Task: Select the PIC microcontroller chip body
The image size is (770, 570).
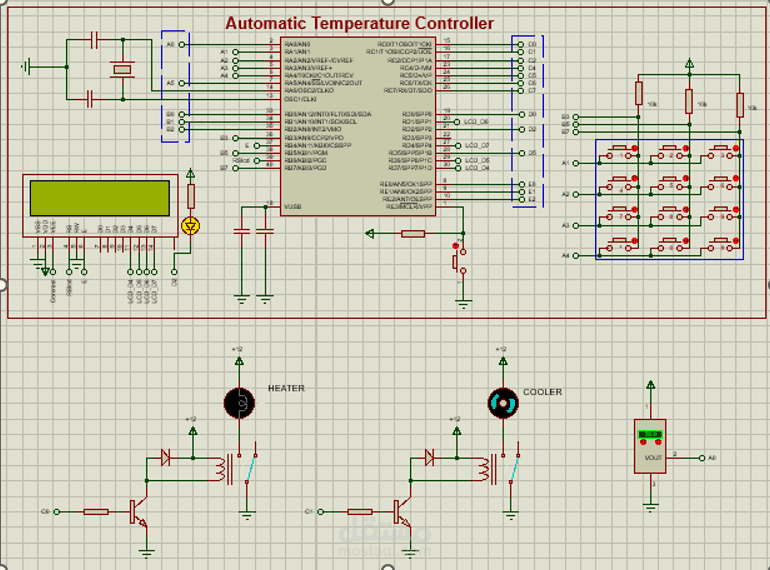Action: pos(358,126)
